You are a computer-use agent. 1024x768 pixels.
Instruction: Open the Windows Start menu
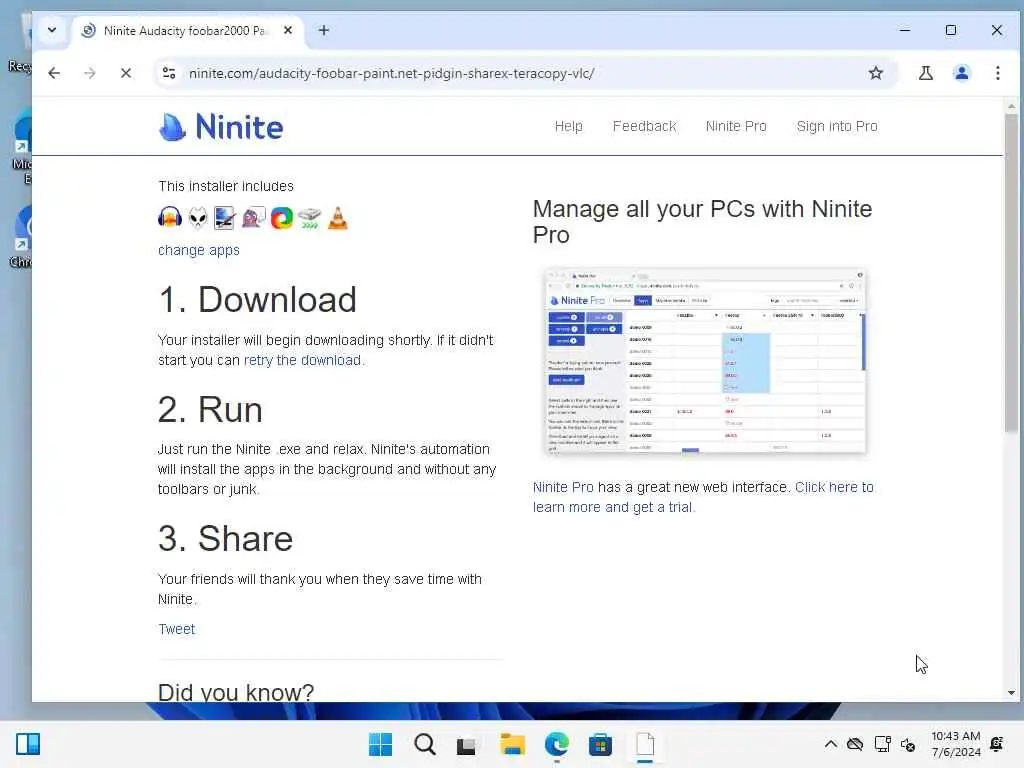(x=380, y=744)
